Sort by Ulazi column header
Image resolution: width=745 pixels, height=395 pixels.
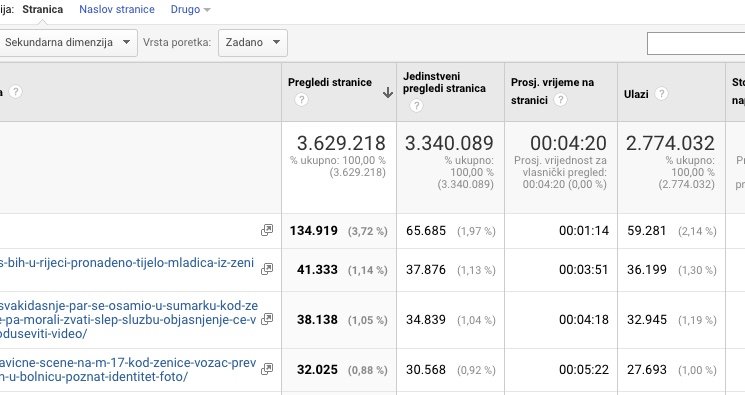[x=636, y=94]
